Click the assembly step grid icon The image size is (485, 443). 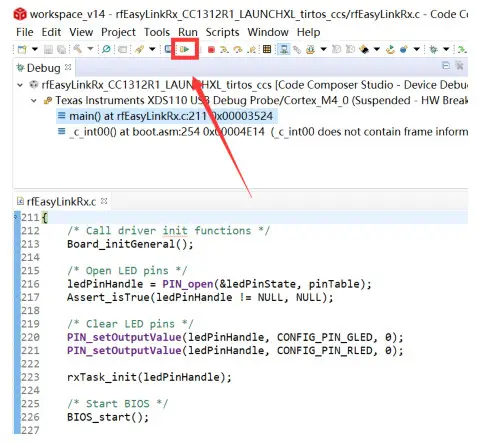267,49
